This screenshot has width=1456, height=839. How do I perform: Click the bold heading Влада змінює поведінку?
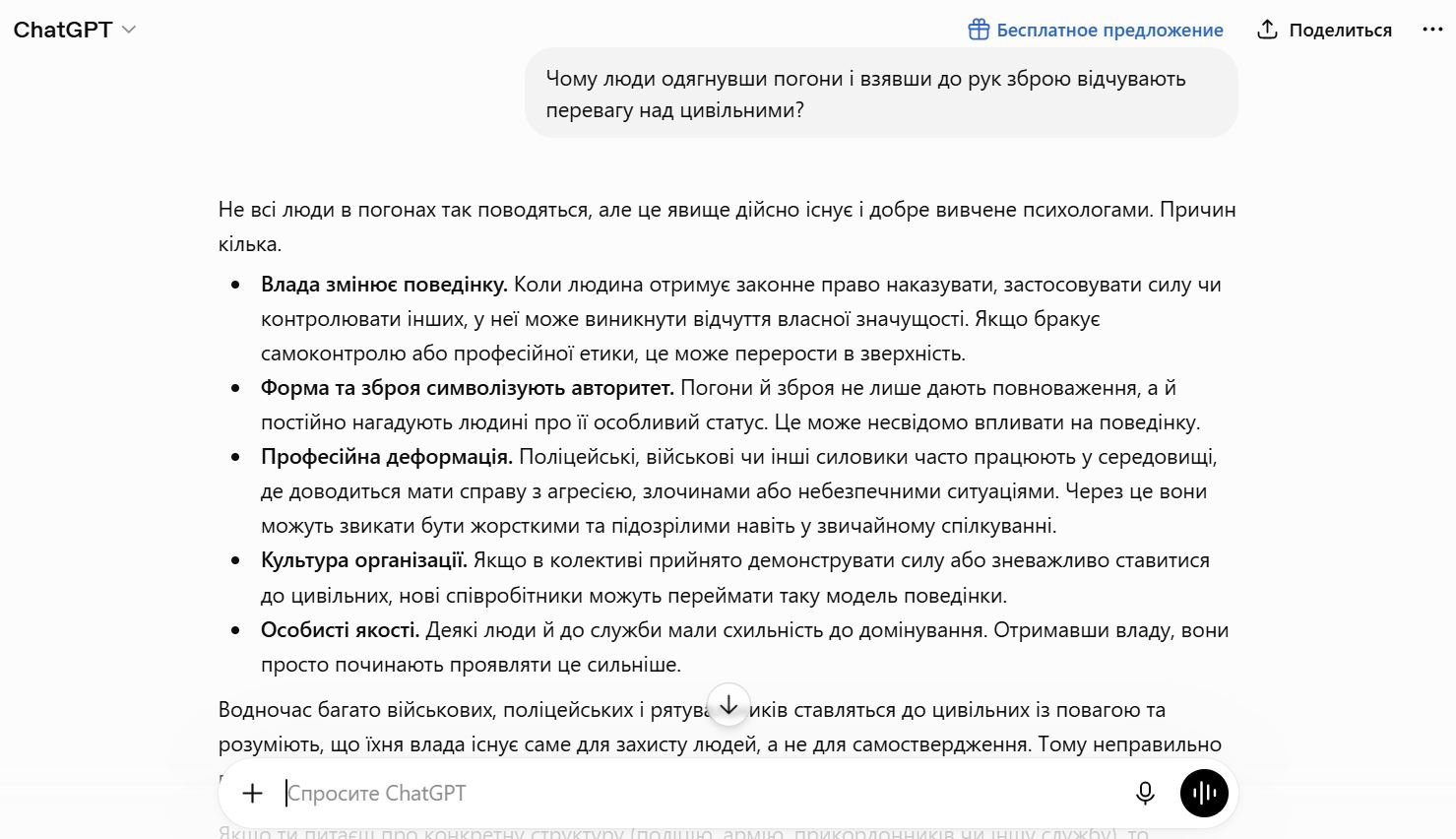[x=384, y=285]
